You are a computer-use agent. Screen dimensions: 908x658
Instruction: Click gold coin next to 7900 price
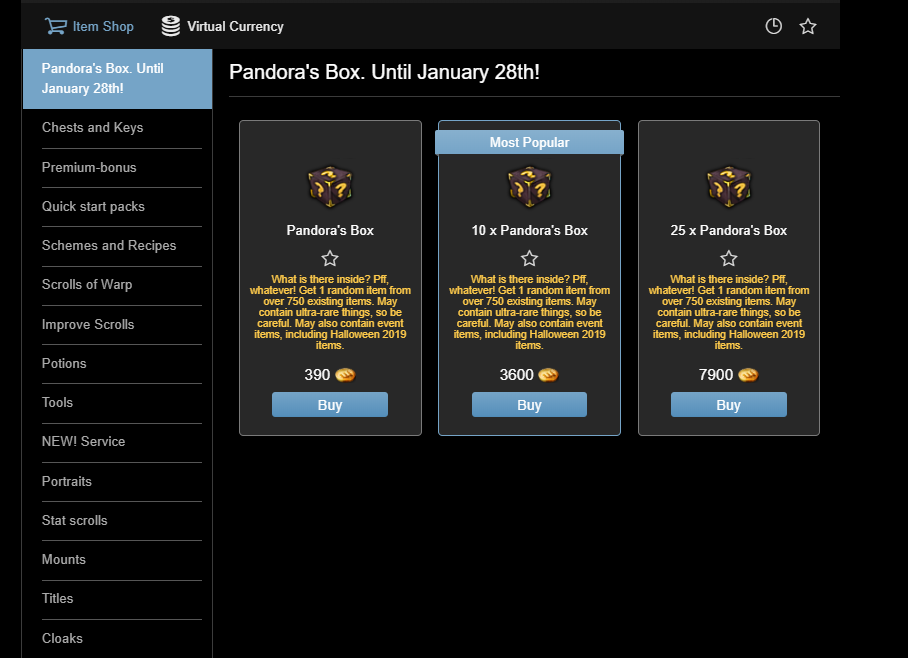click(x=748, y=375)
